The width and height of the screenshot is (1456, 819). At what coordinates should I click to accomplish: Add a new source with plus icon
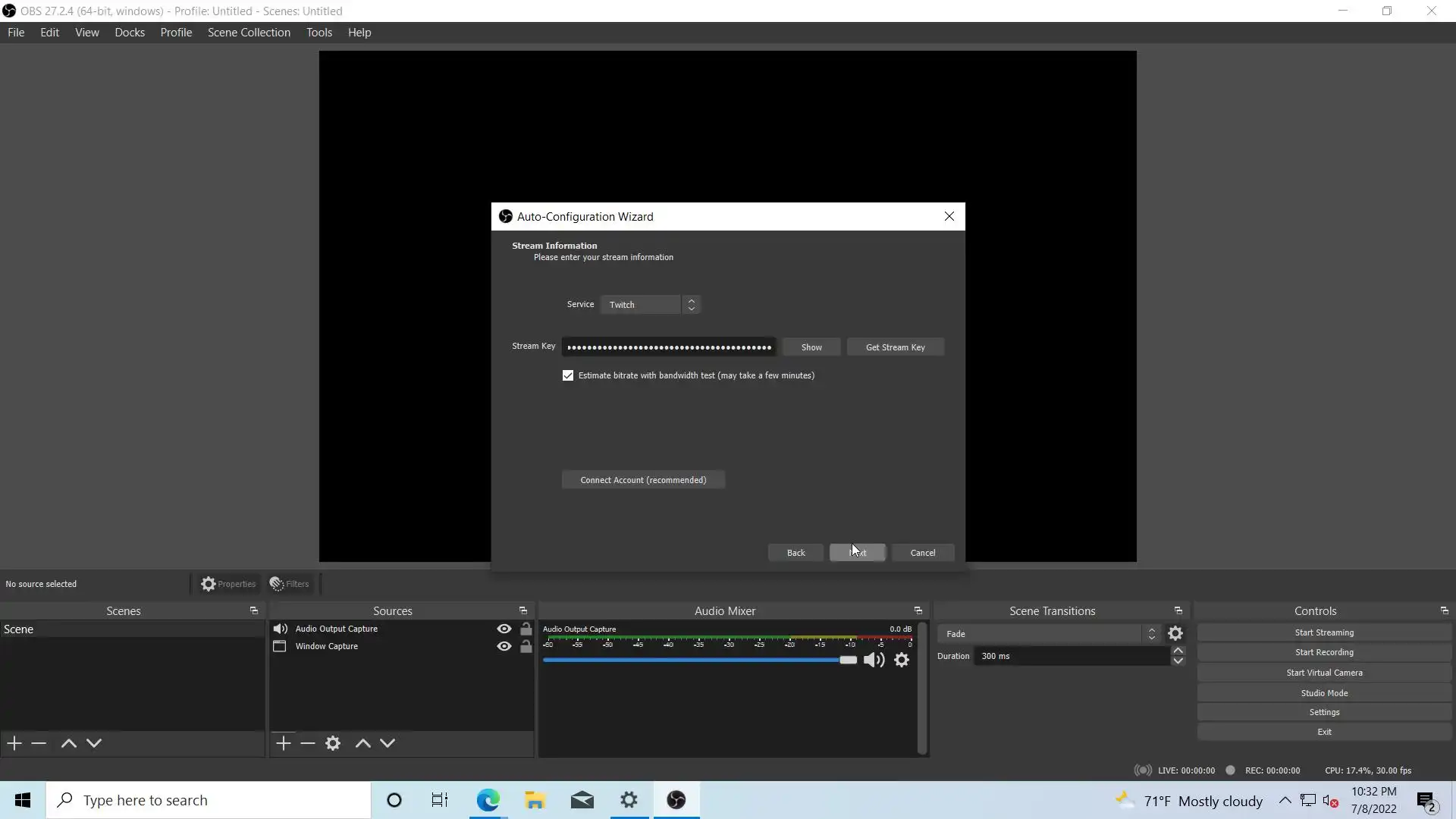point(284,743)
